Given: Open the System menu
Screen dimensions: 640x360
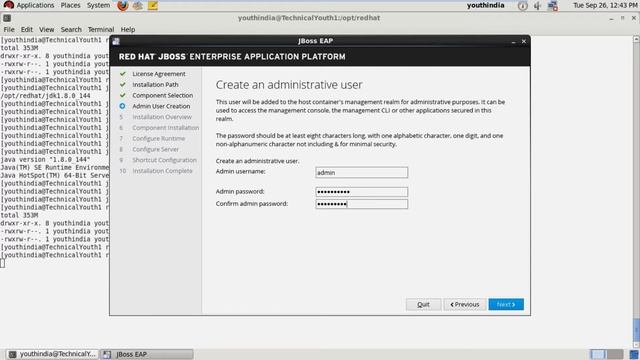Looking at the screenshot, I should (98, 5).
